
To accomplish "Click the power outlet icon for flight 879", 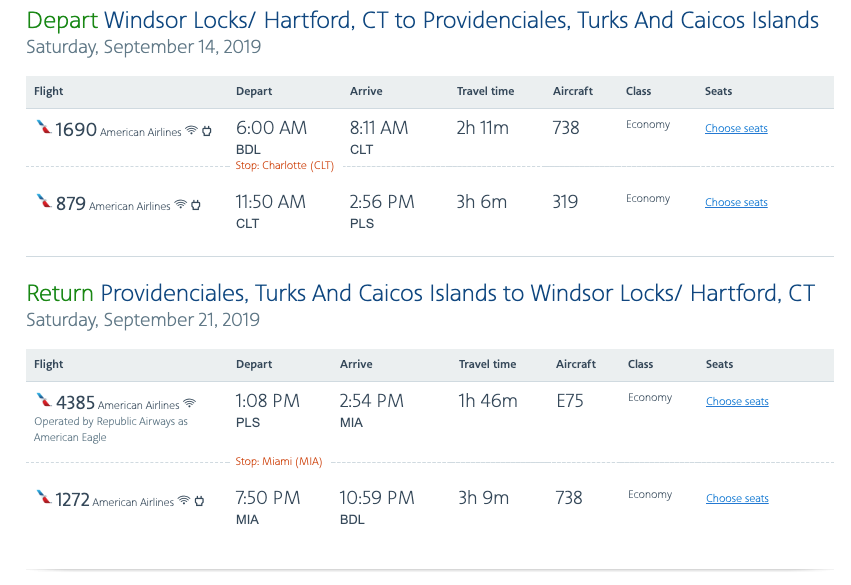I will click(x=196, y=205).
